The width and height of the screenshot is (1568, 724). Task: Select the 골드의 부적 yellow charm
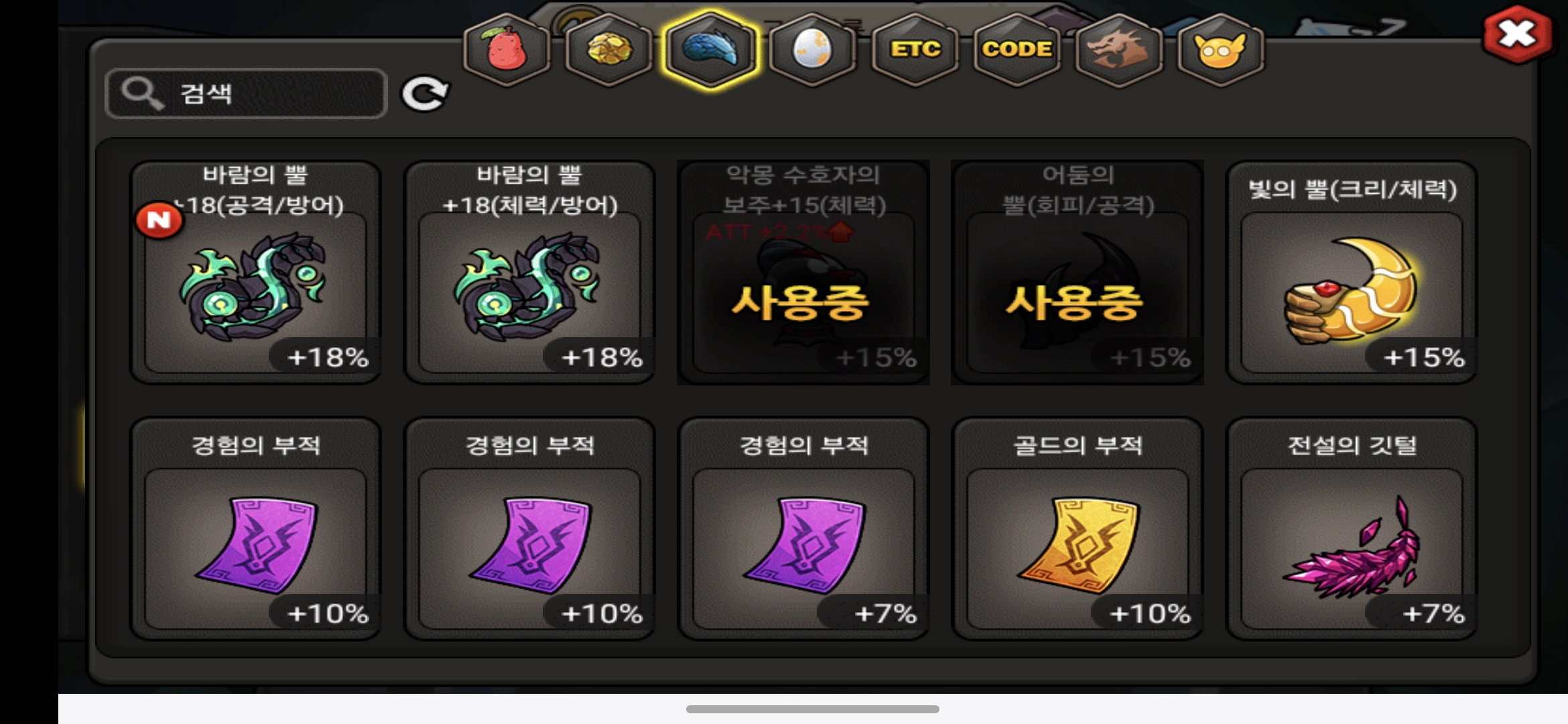point(1077,528)
